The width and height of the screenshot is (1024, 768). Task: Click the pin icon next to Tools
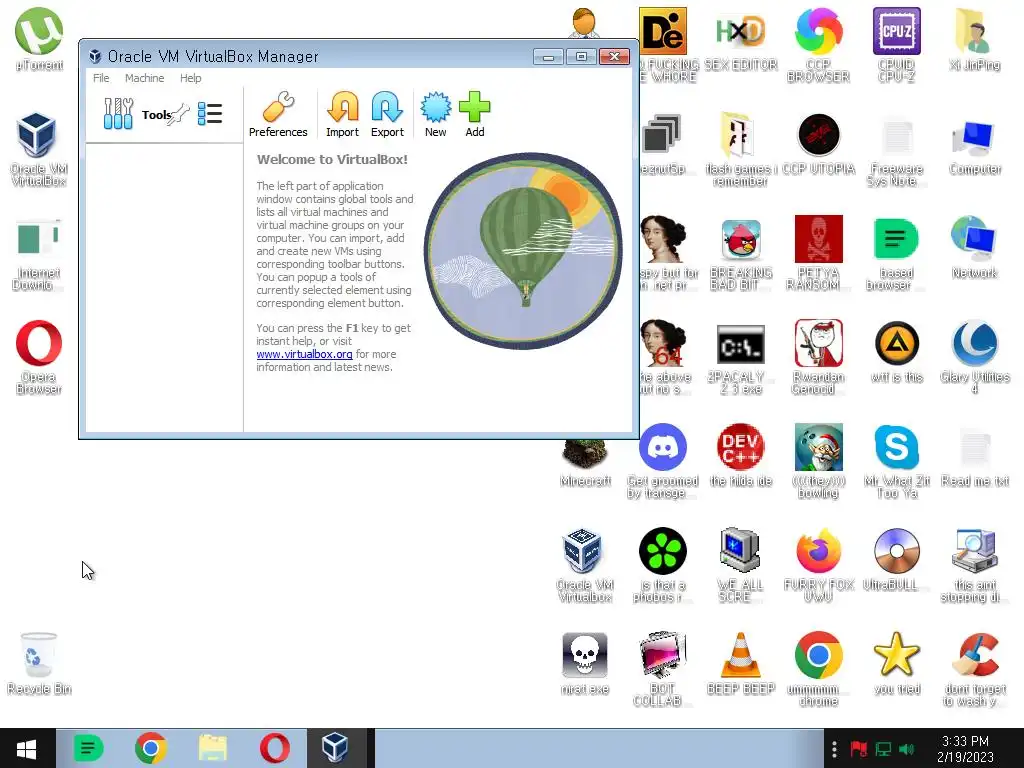pyautogui.click(x=178, y=115)
